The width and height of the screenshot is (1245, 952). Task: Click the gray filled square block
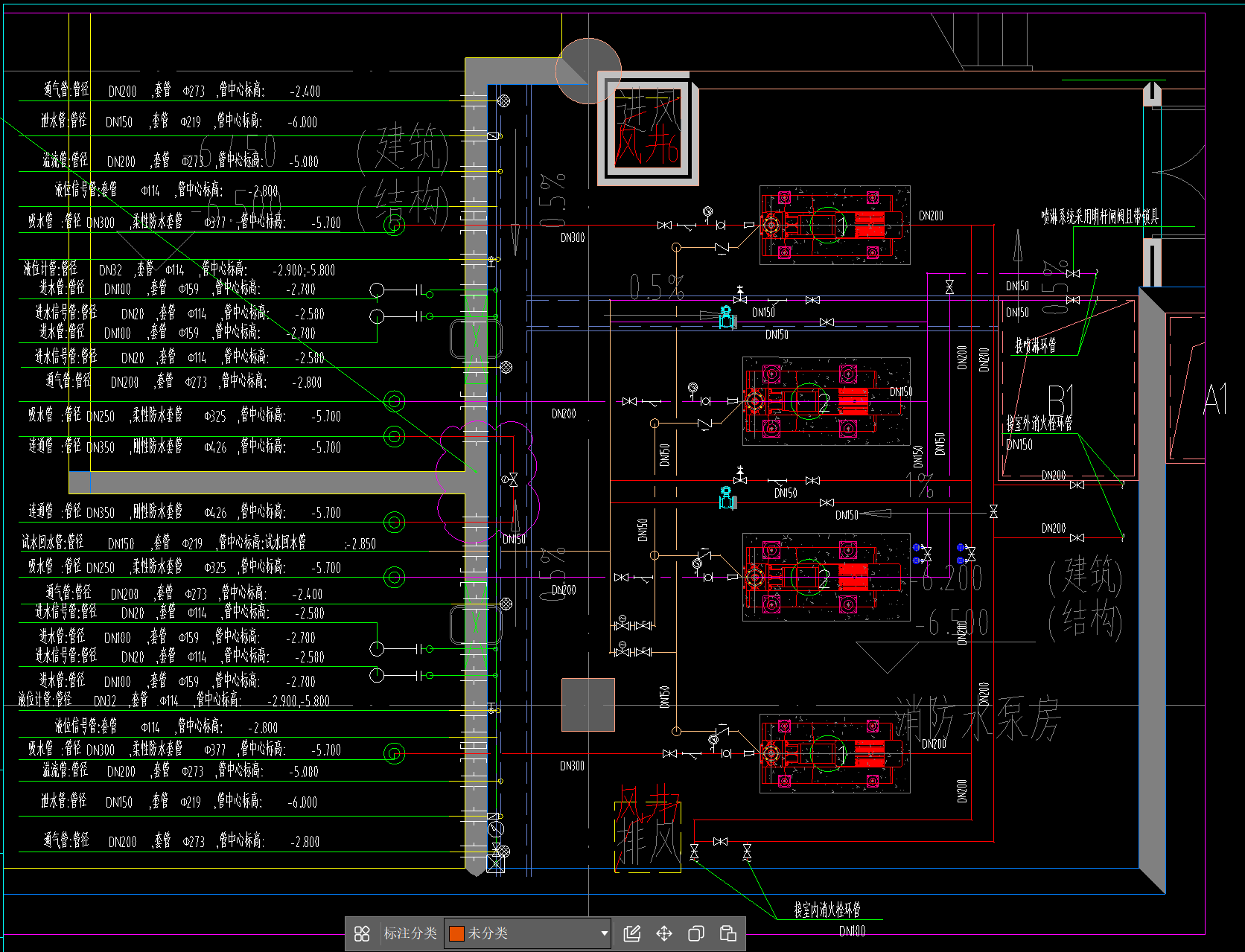click(588, 705)
